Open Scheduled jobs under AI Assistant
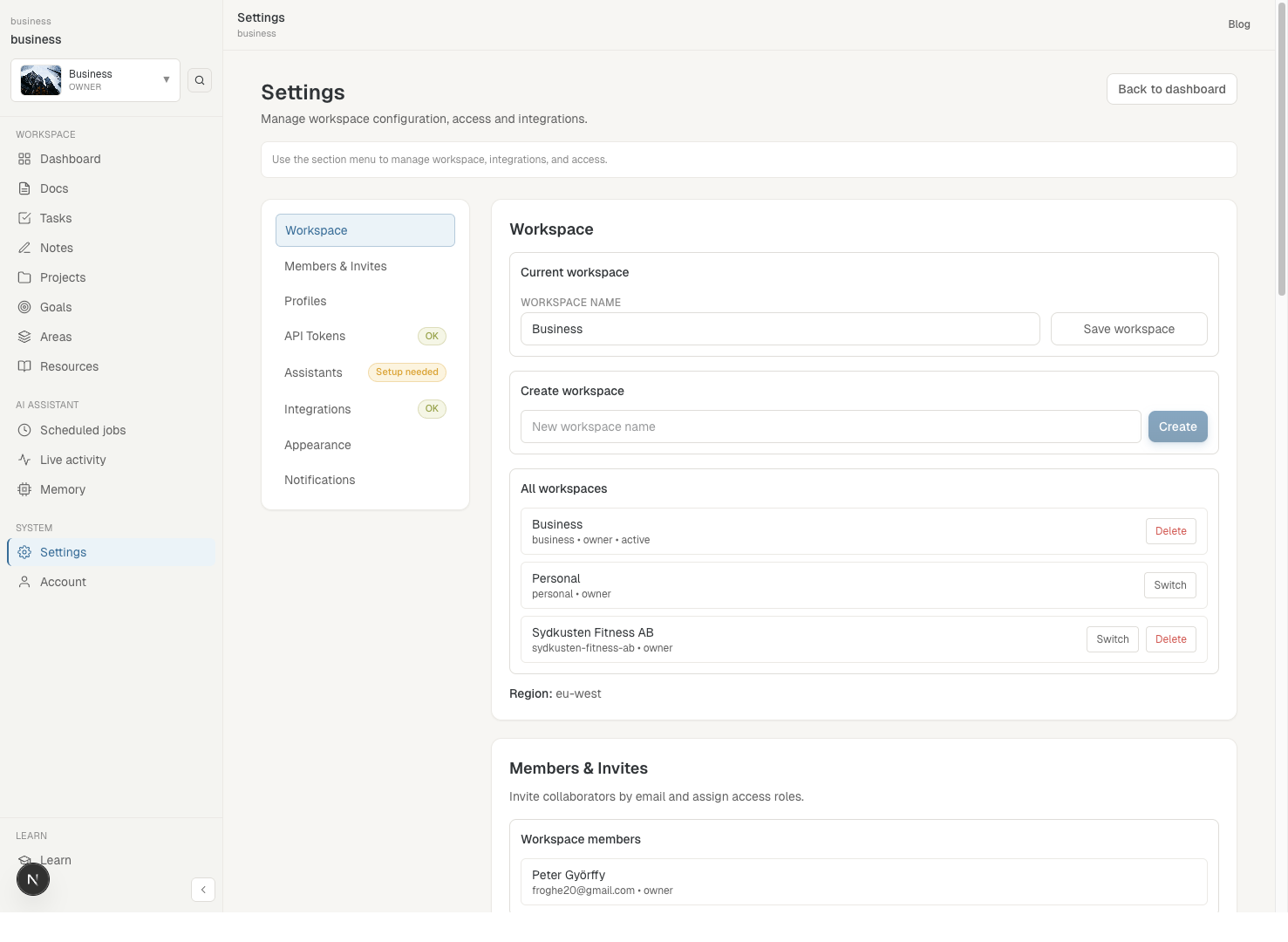Screen dimensions: 1288x942 coord(83,430)
